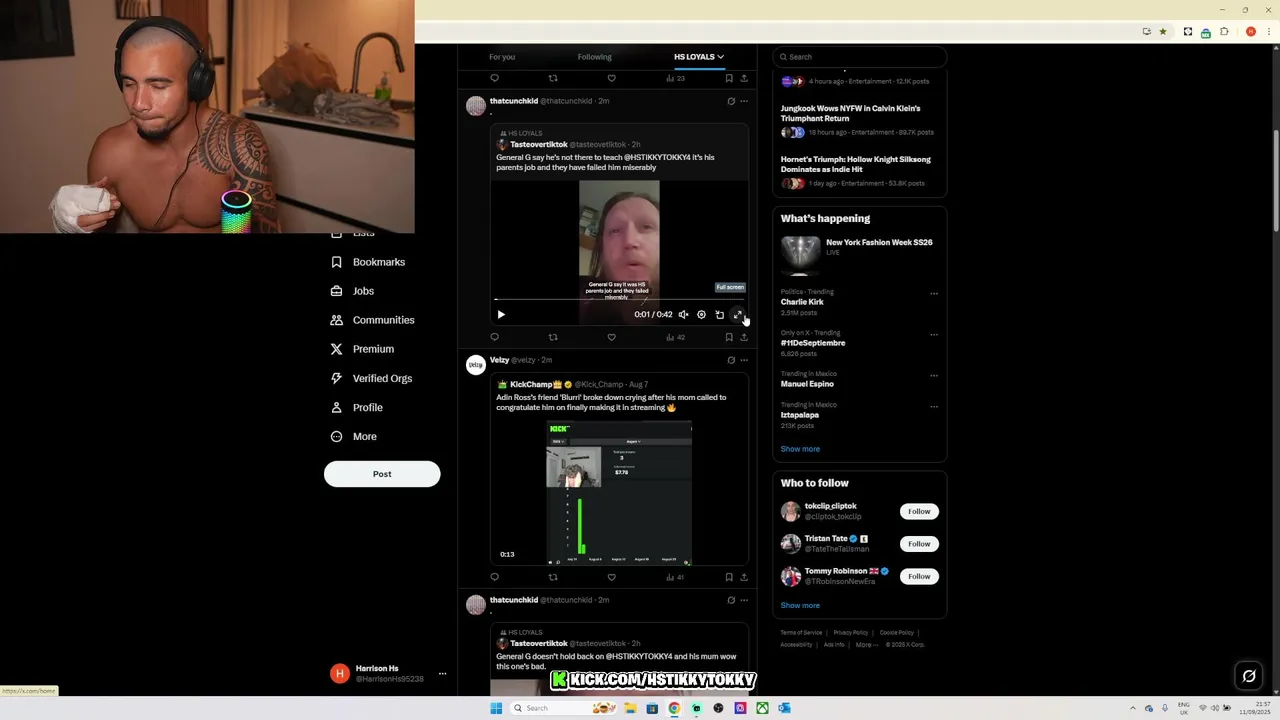Switch to Following tab
Image resolution: width=1280 pixels, height=720 pixels.
[x=594, y=57]
